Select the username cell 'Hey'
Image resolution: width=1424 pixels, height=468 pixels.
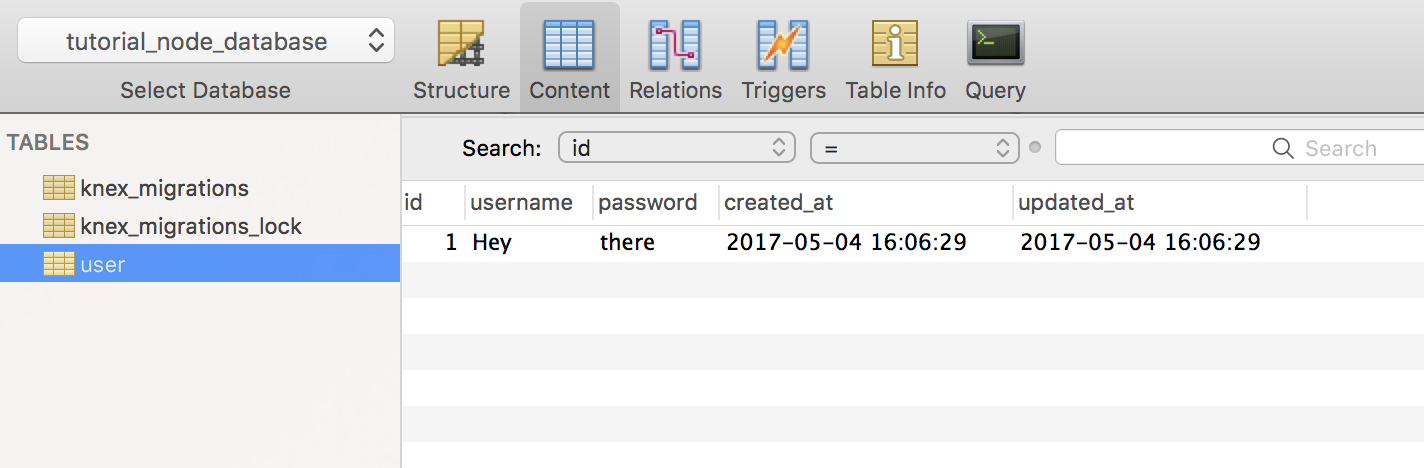[492, 242]
